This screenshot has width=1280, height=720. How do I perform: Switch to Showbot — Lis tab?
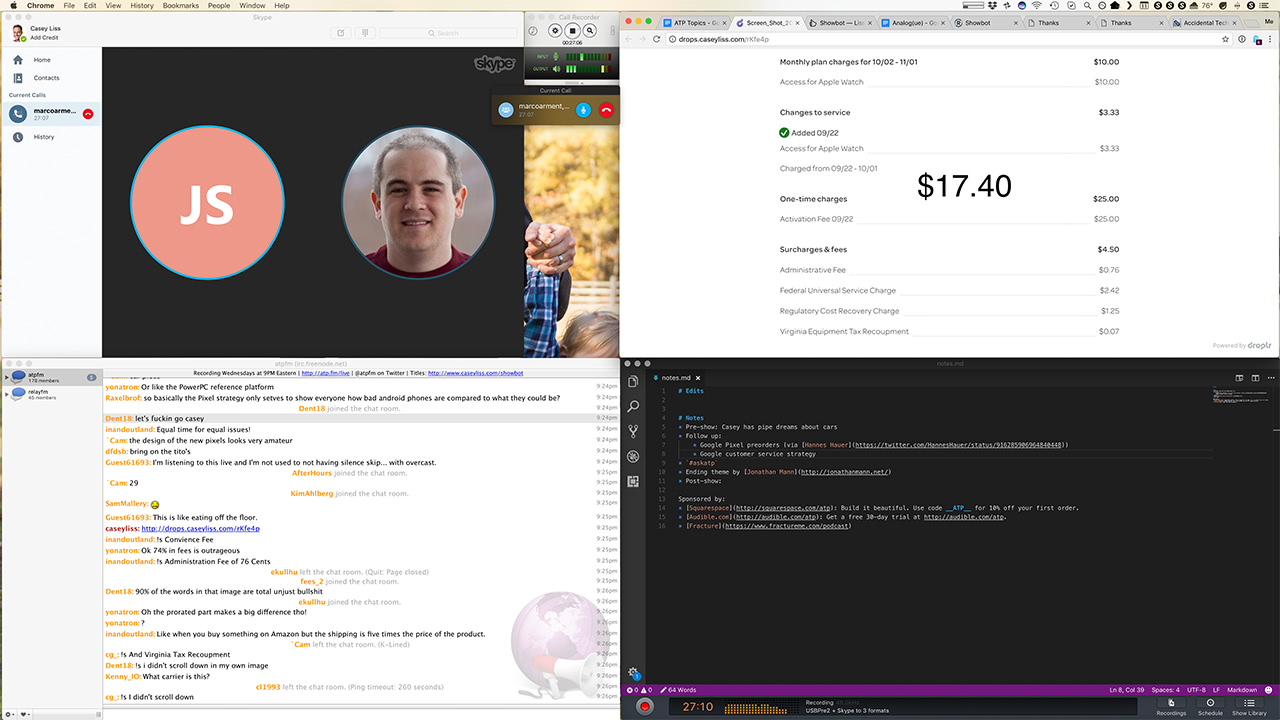(x=841, y=22)
